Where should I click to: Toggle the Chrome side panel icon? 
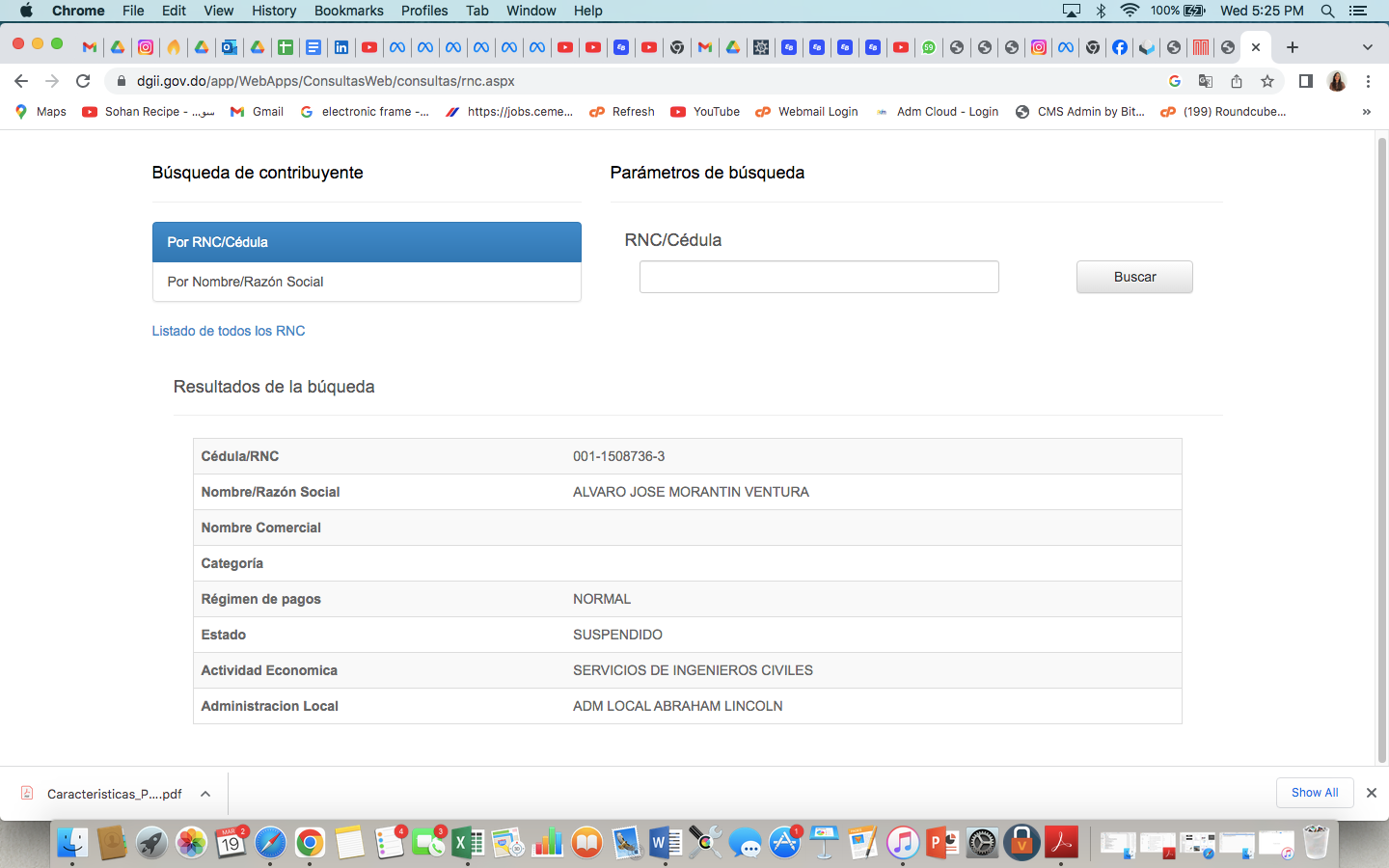coord(1305,81)
